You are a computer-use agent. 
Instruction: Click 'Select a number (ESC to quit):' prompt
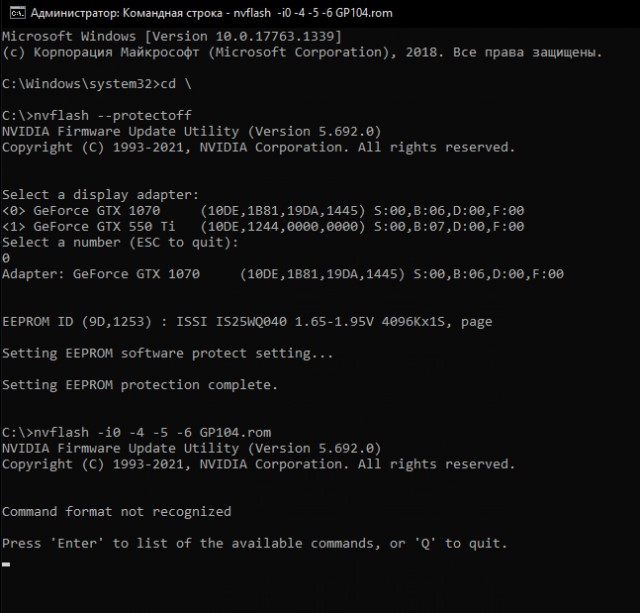point(120,242)
